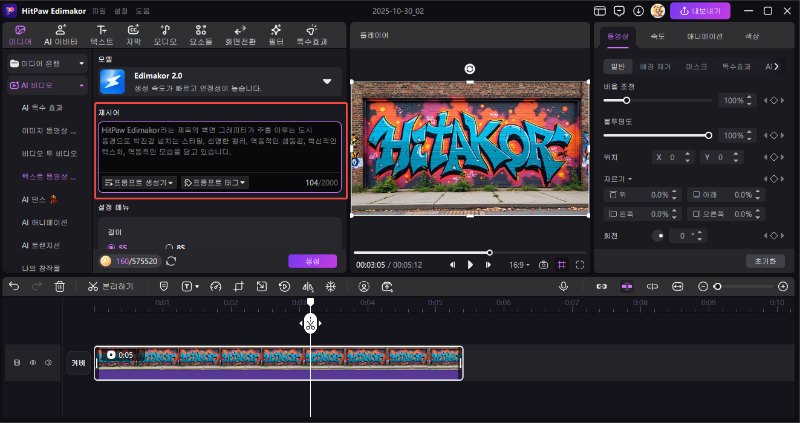Click the crop icon in timeline toolbar
Screen dimensions: 800x423
pyautogui.click(x=239, y=287)
